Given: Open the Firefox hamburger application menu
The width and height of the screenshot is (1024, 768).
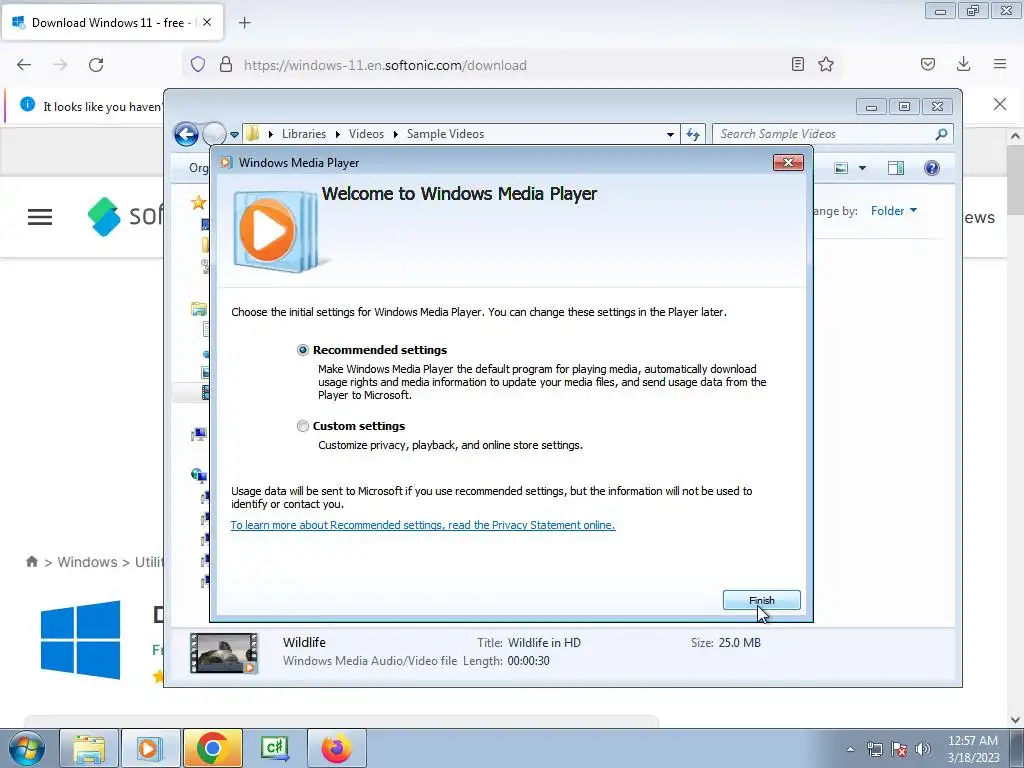Looking at the screenshot, I should click(x=1000, y=64).
